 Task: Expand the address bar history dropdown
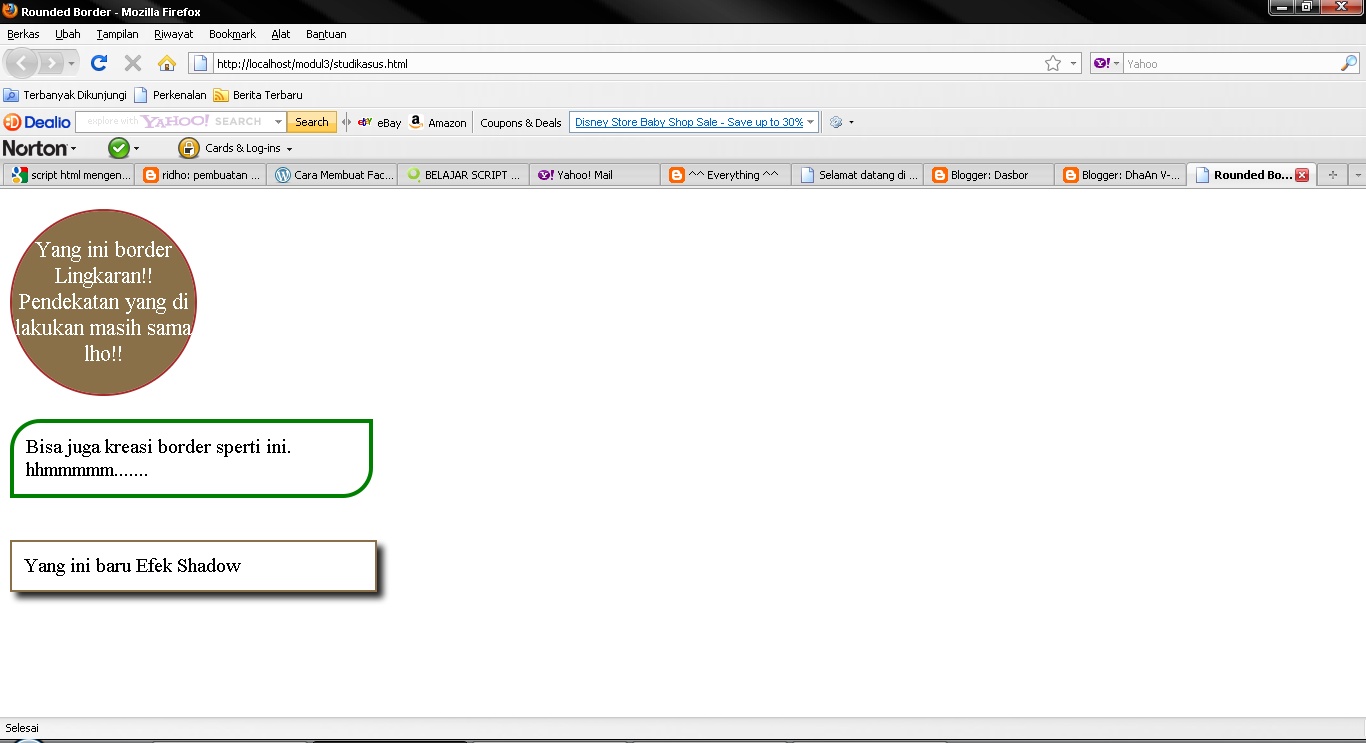pos(1074,63)
